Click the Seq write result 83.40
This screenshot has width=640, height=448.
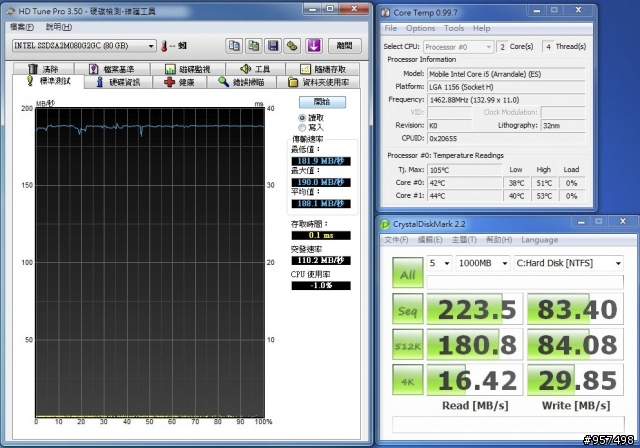tap(576, 309)
